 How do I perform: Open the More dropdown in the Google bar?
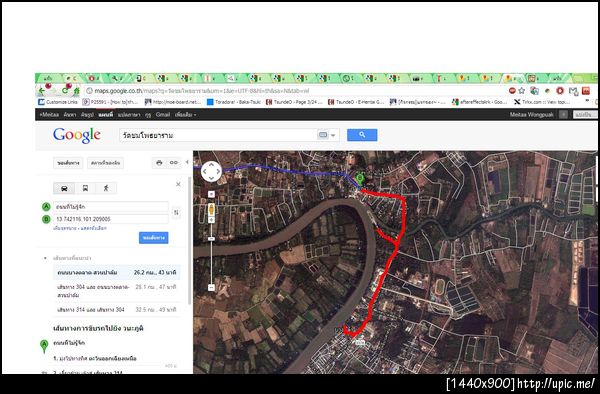point(186,114)
